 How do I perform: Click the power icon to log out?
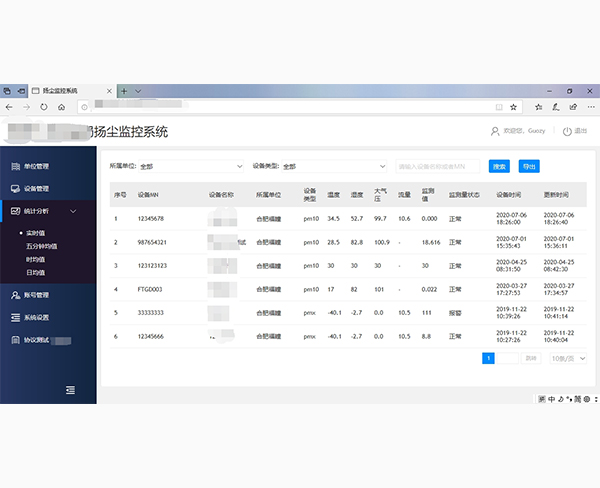click(567, 131)
